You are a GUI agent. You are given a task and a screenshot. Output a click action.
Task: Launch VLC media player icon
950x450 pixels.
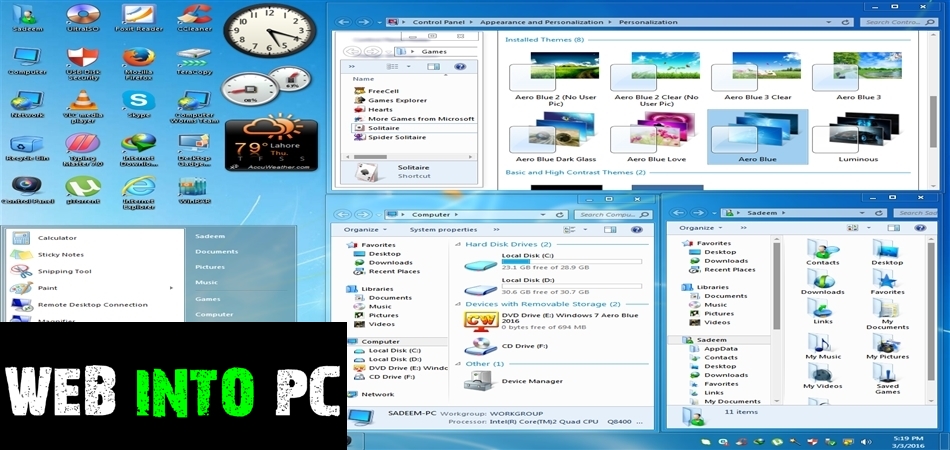pyautogui.click(x=83, y=105)
